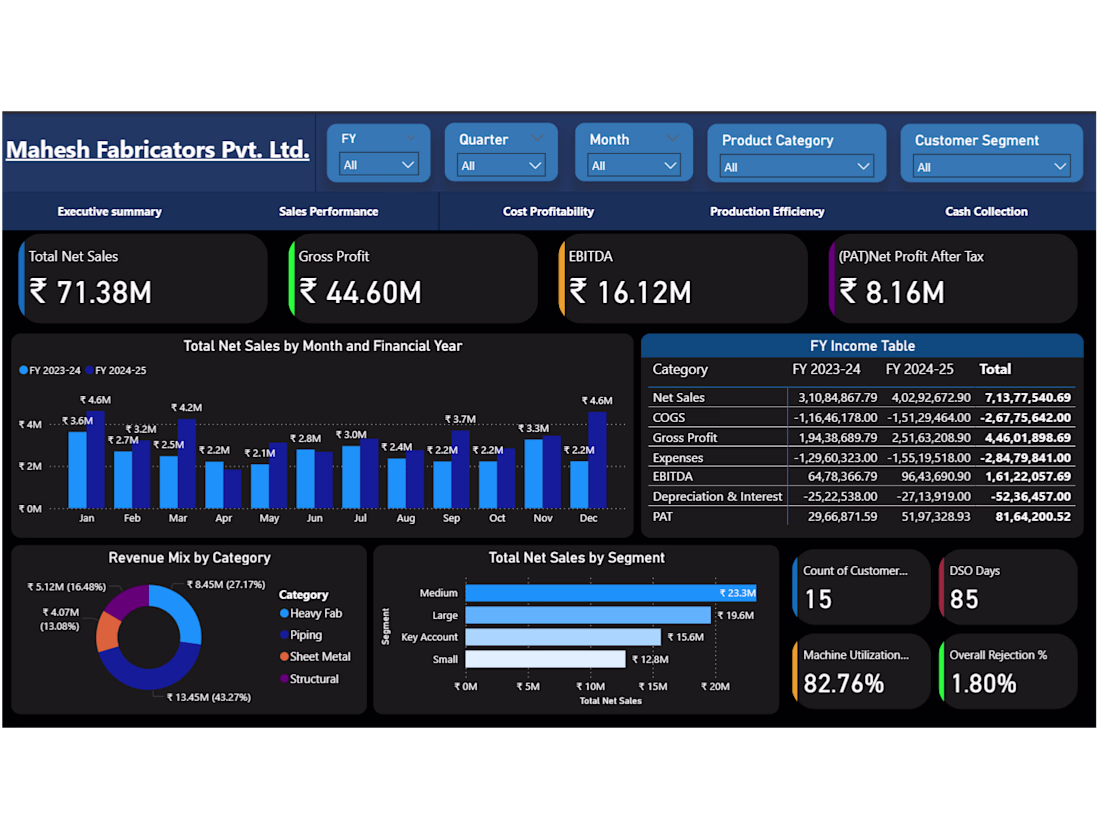Click the Piping legend swatch

click(284, 635)
